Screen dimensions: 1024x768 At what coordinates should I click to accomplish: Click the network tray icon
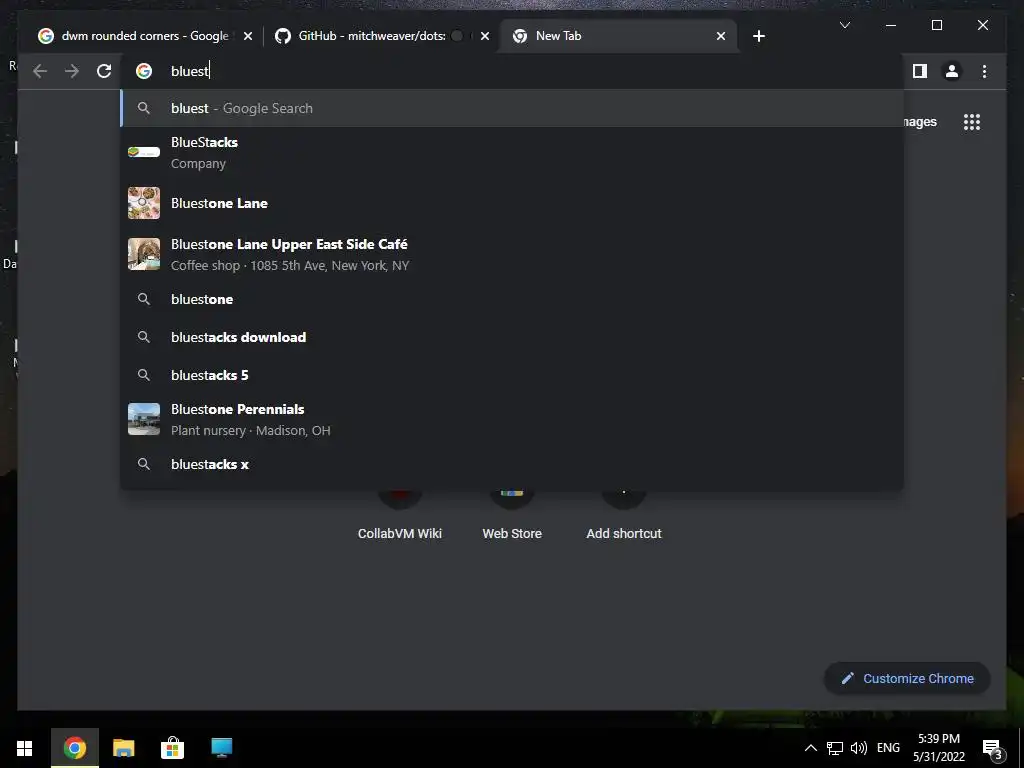pyautogui.click(x=835, y=748)
